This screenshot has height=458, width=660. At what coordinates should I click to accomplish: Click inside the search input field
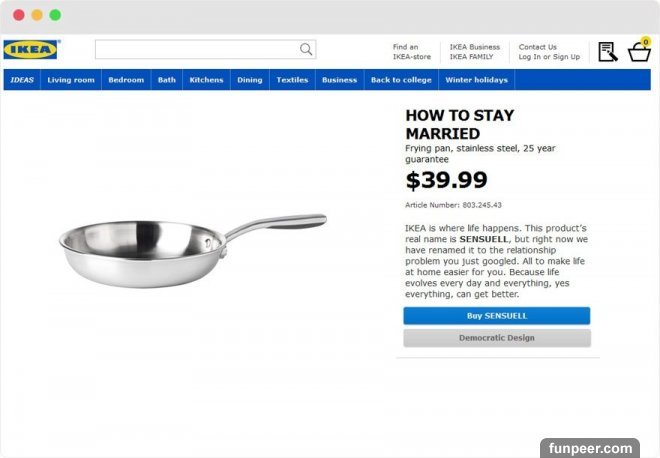click(x=197, y=49)
